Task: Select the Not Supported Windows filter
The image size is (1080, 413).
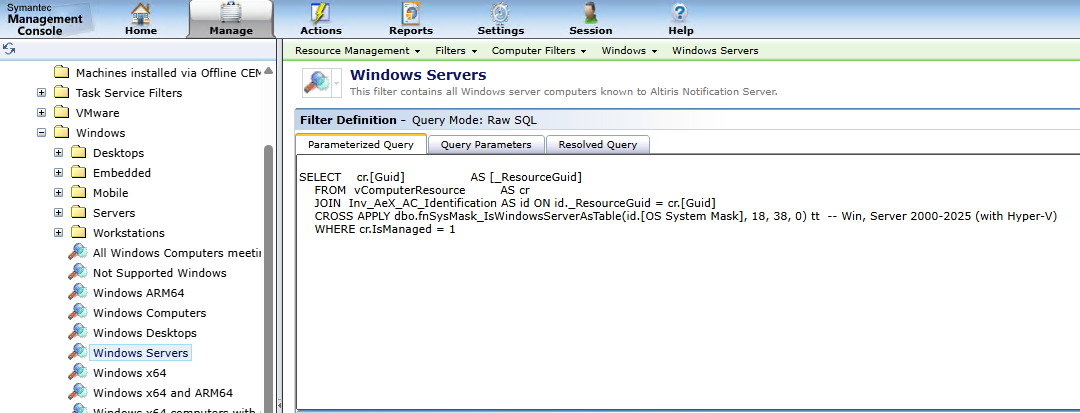Action: click(x=160, y=273)
